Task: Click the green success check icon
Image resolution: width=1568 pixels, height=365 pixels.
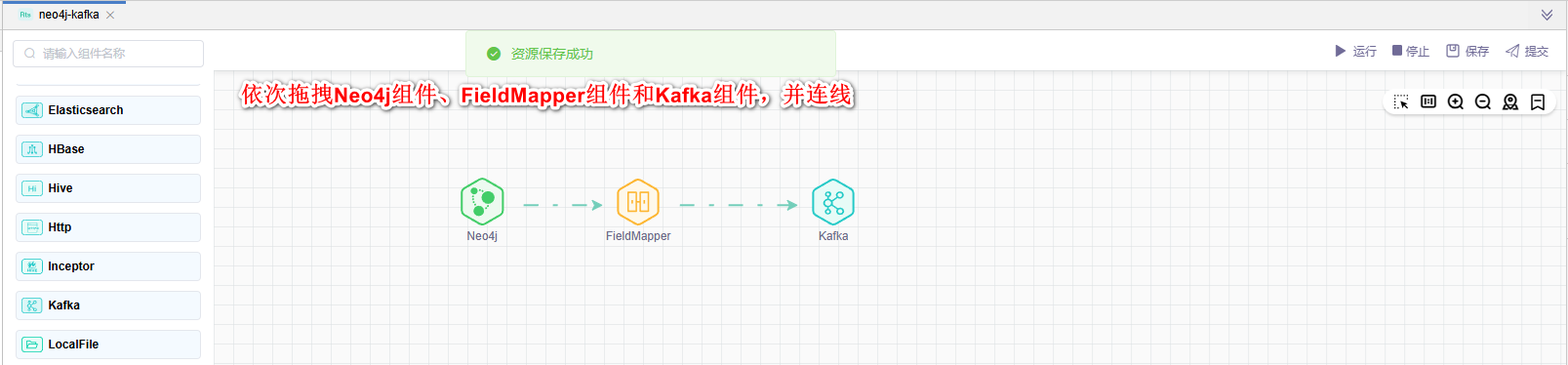Action: point(494,54)
